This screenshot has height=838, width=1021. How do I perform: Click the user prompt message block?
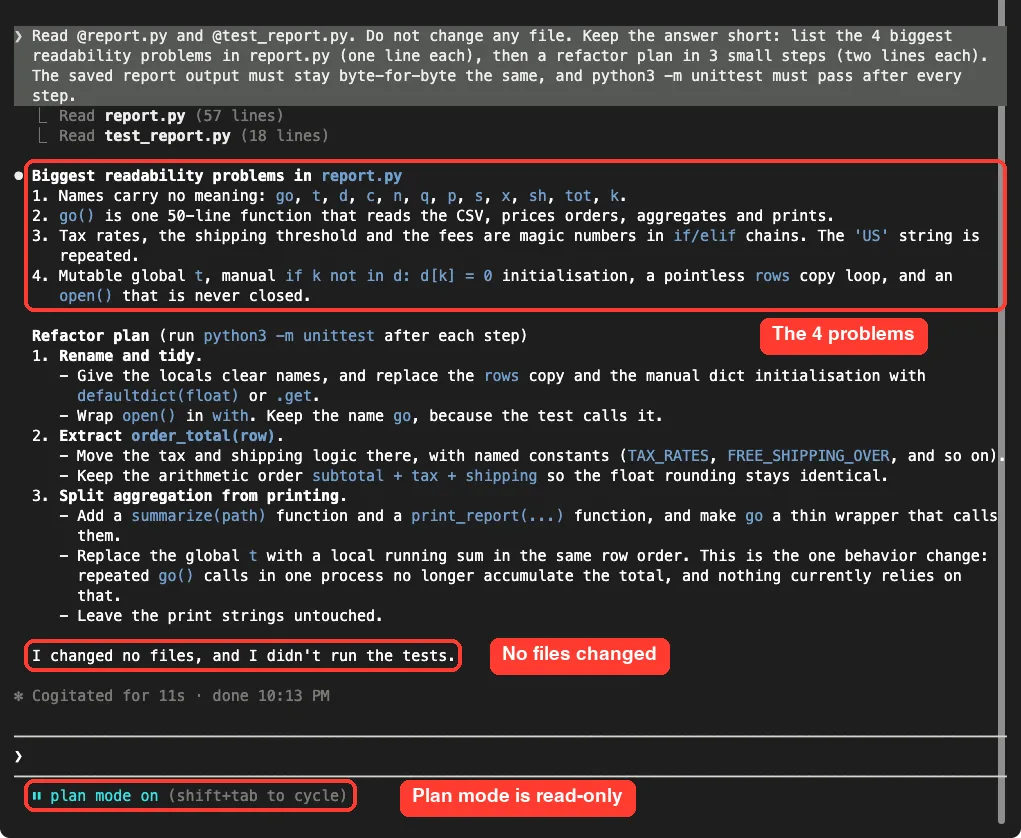click(x=510, y=66)
